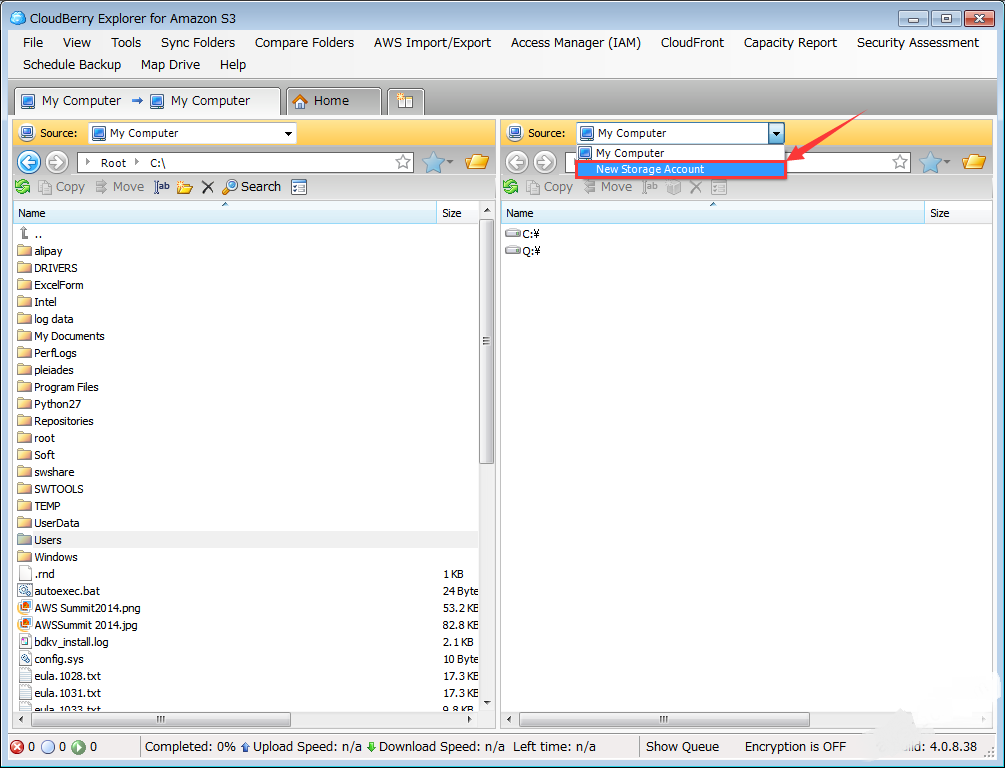Open the Security Assessment menu

coord(918,43)
